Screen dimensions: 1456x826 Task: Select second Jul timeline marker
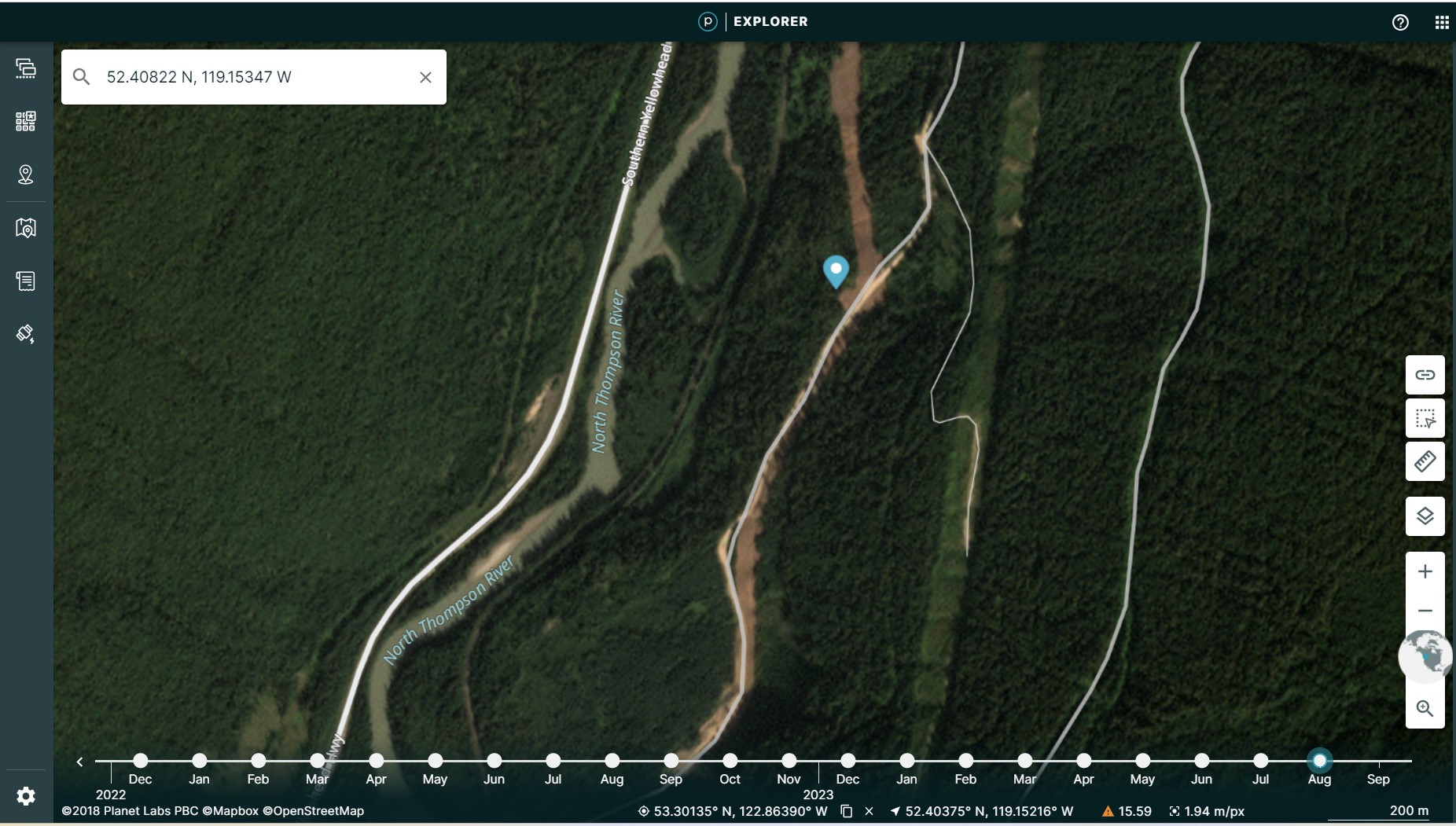(1260, 761)
